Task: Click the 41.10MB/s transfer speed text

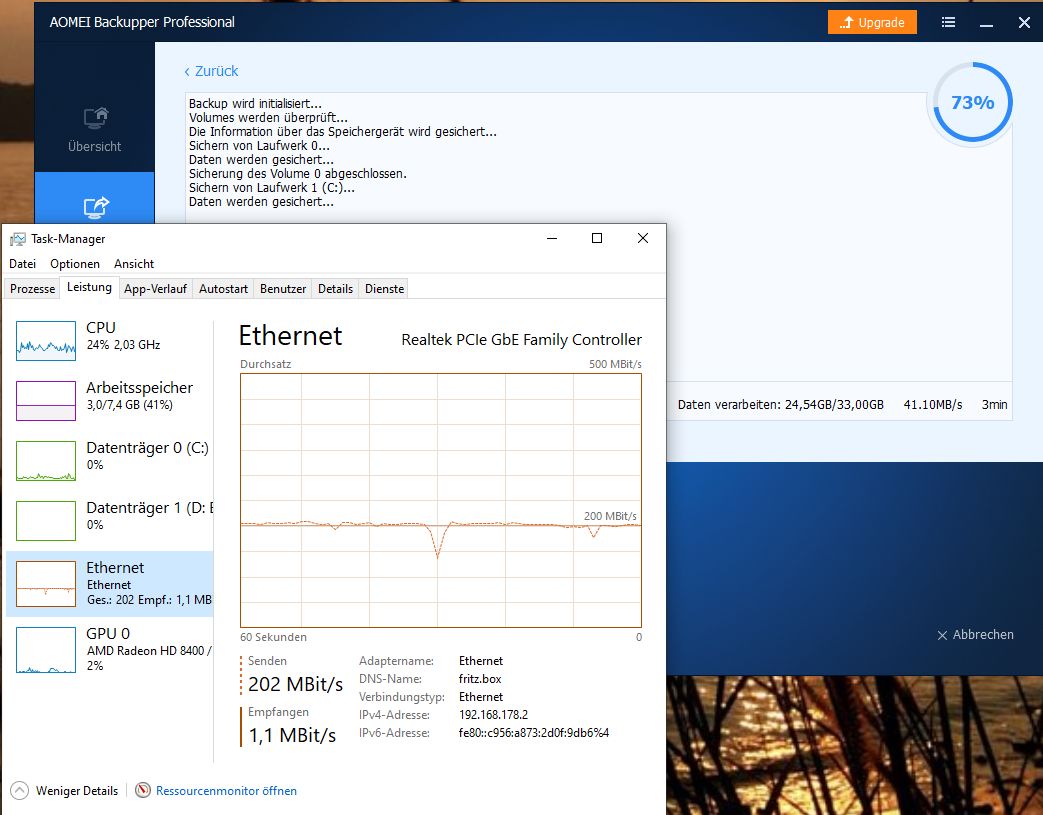Action: point(933,405)
